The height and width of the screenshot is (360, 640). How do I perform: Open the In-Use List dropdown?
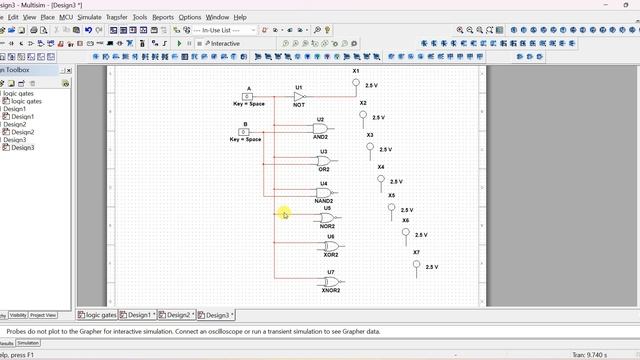point(253,30)
